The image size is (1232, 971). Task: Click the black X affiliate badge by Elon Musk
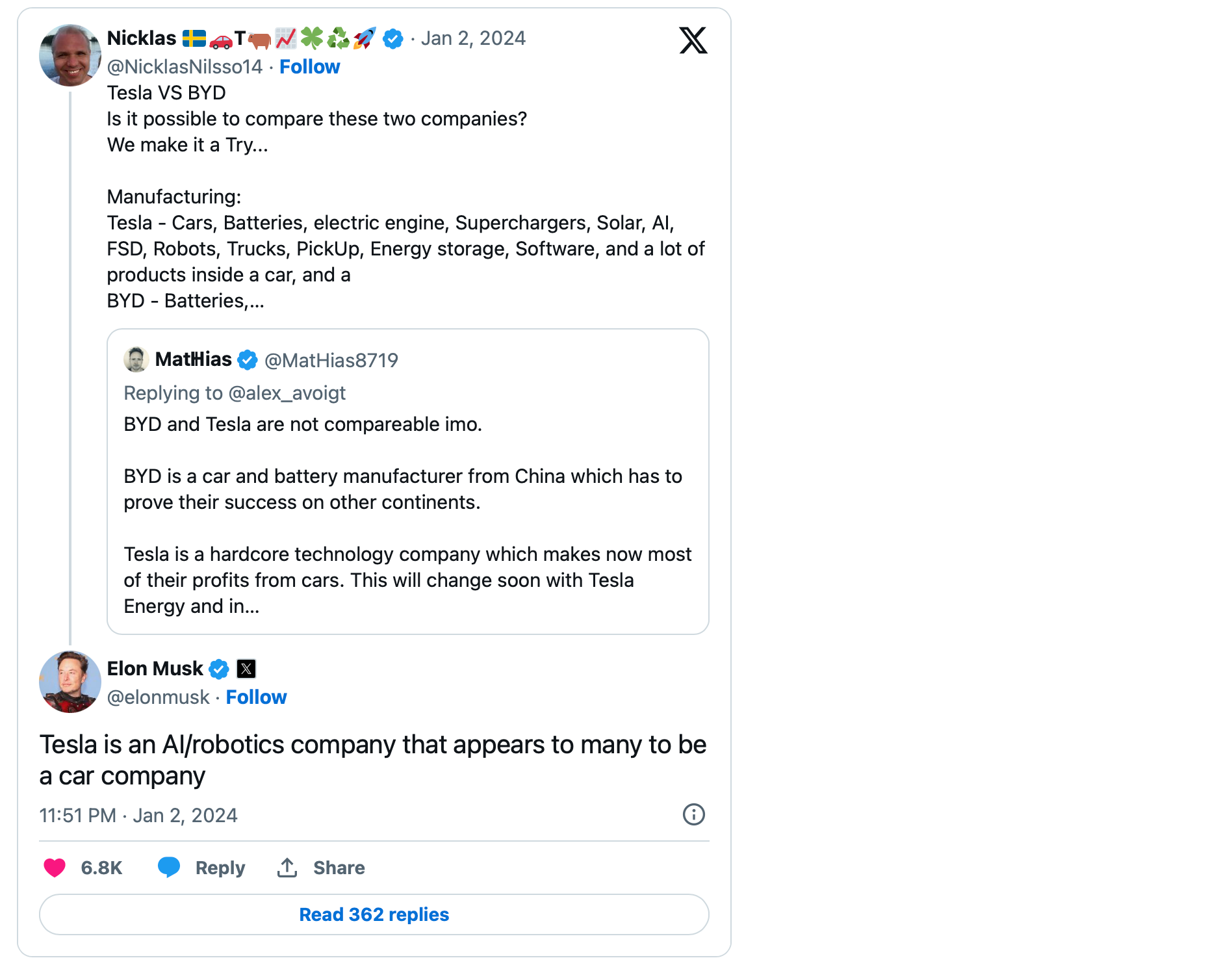point(246,669)
